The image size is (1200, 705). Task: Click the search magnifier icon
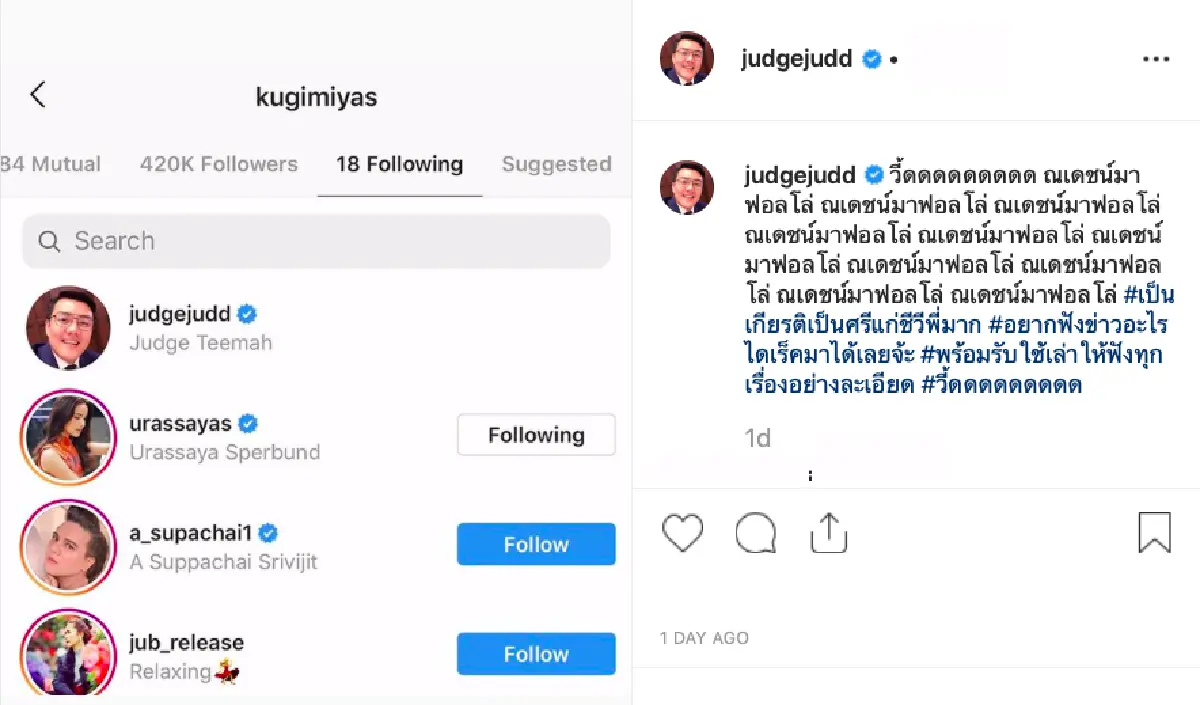[49, 241]
